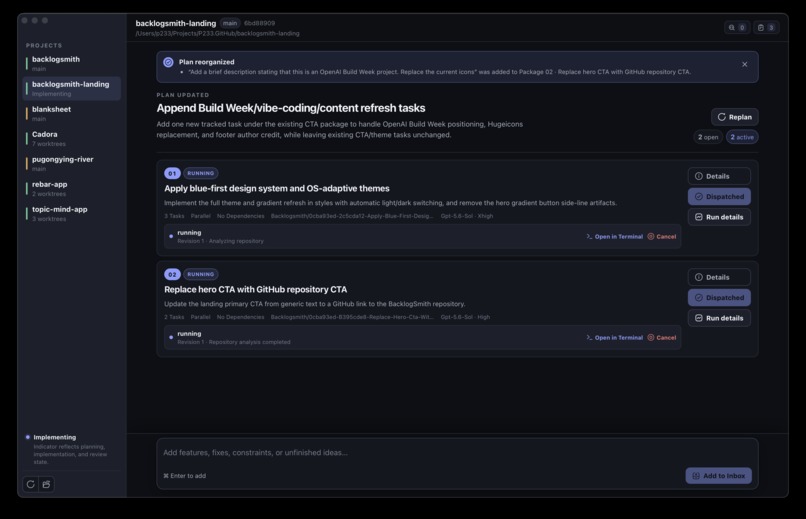Image resolution: width=806 pixels, height=519 pixels.
Task: Select the topic-mind-app project
Action: (72, 214)
